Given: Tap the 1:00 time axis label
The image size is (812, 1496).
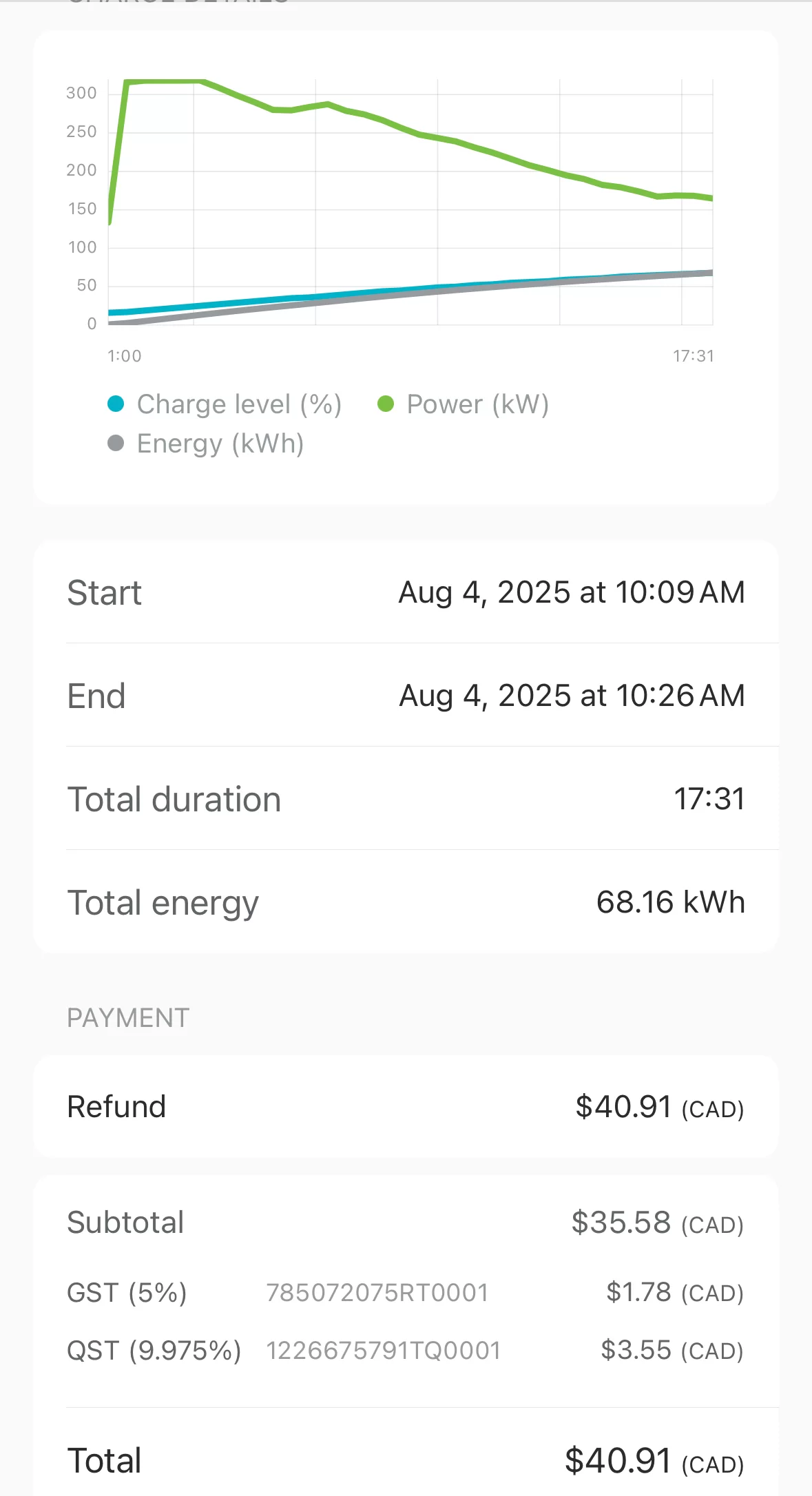Looking at the screenshot, I should pyautogui.click(x=125, y=356).
